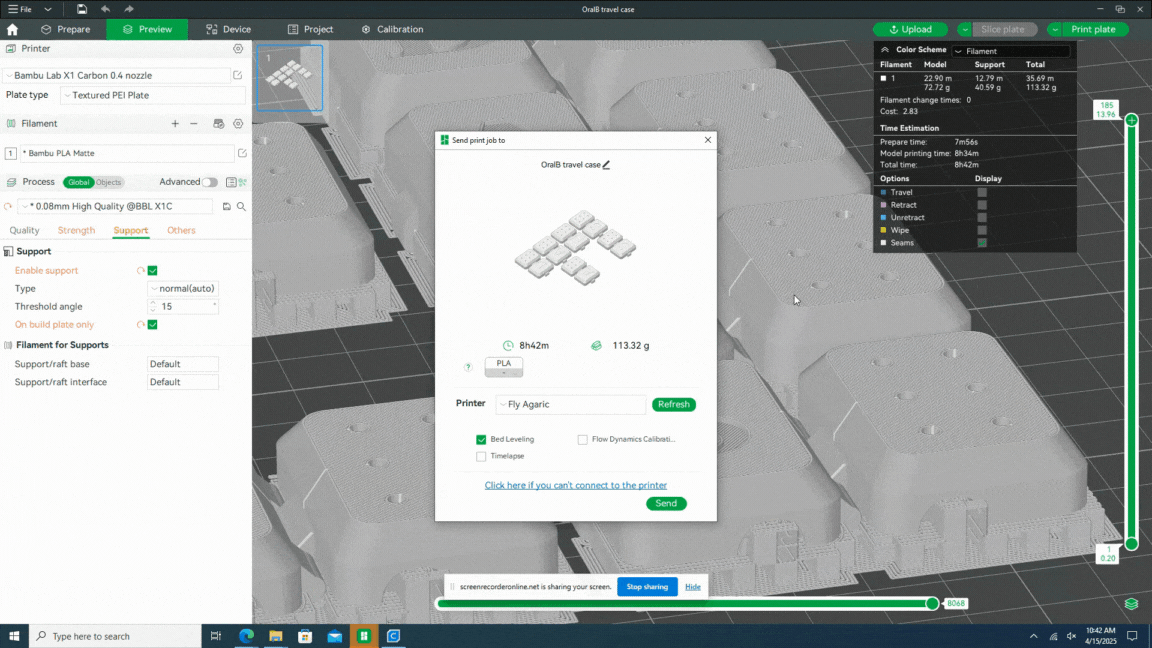Click the Threshold angle input field

coord(183,306)
